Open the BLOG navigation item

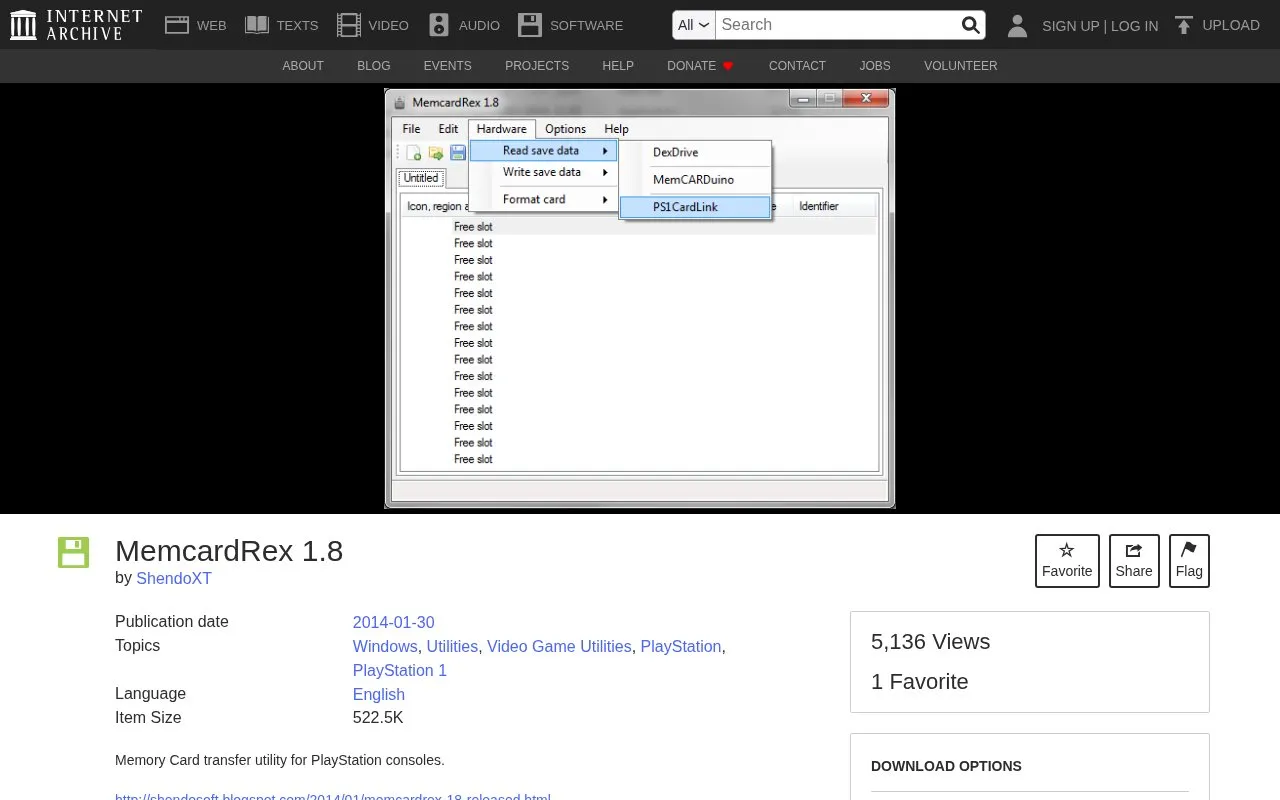pyautogui.click(x=374, y=66)
